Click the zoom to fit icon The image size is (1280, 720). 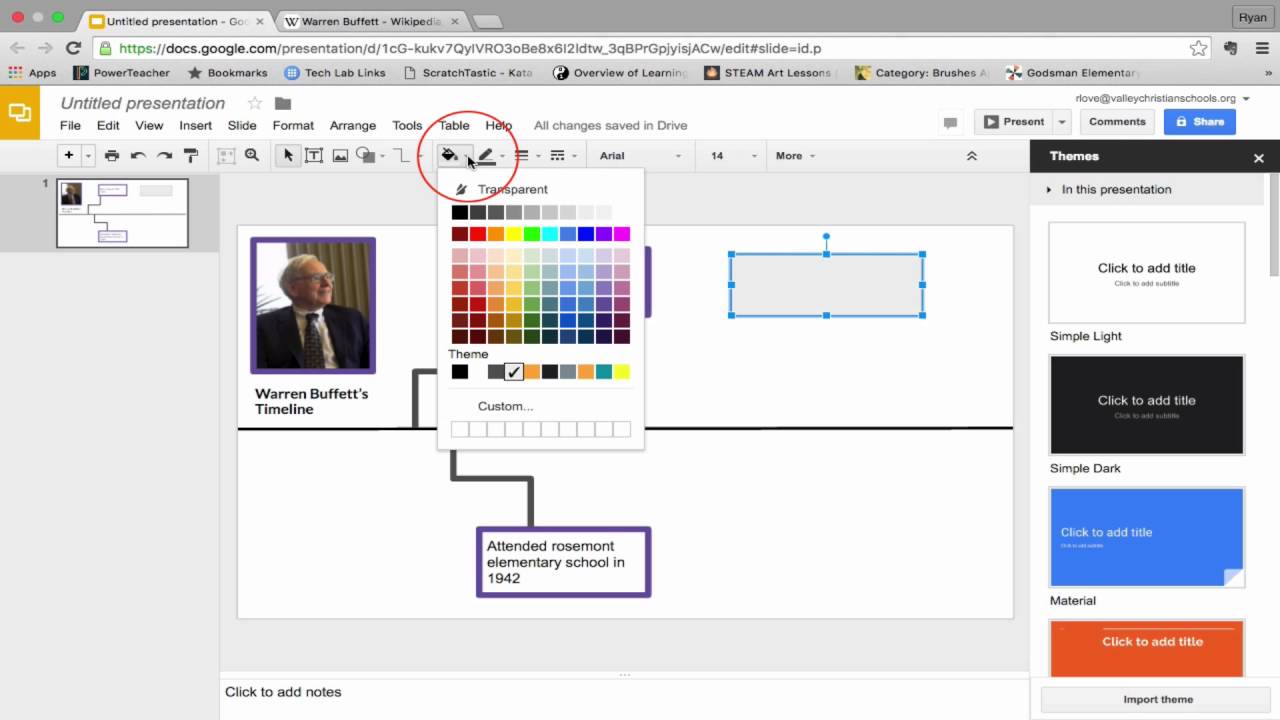[x=226, y=155]
